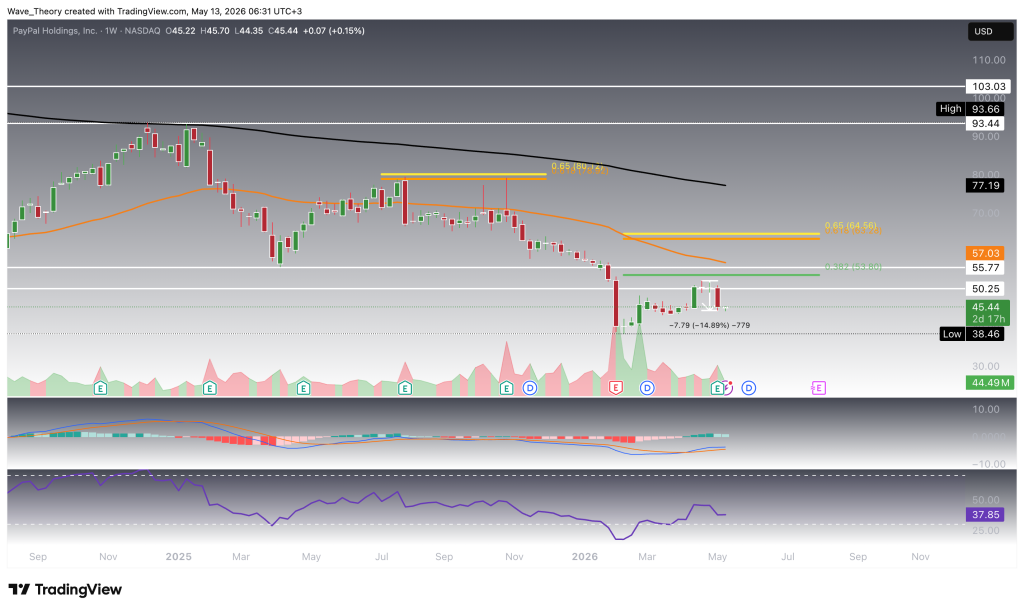Click the 0.382 (53.80) Fibonacci label

coord(853,267)
